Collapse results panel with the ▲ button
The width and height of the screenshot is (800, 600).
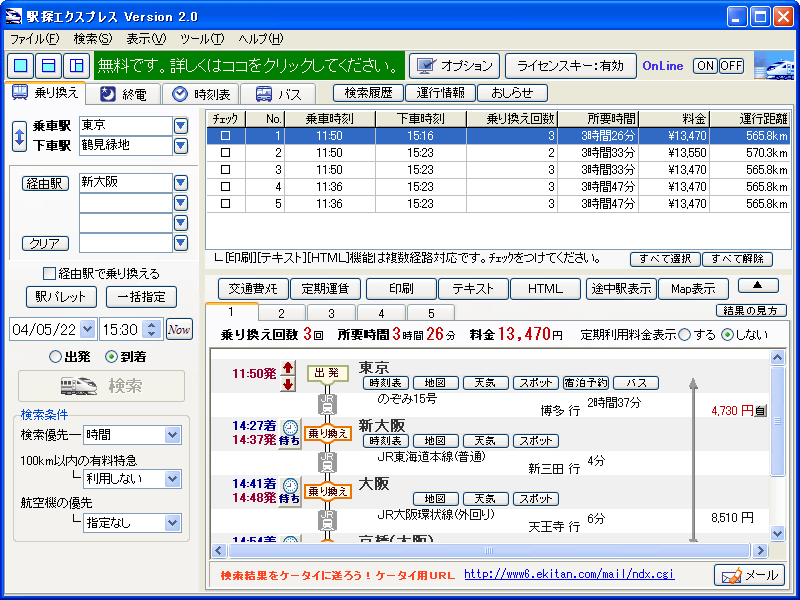pos(758,286)
